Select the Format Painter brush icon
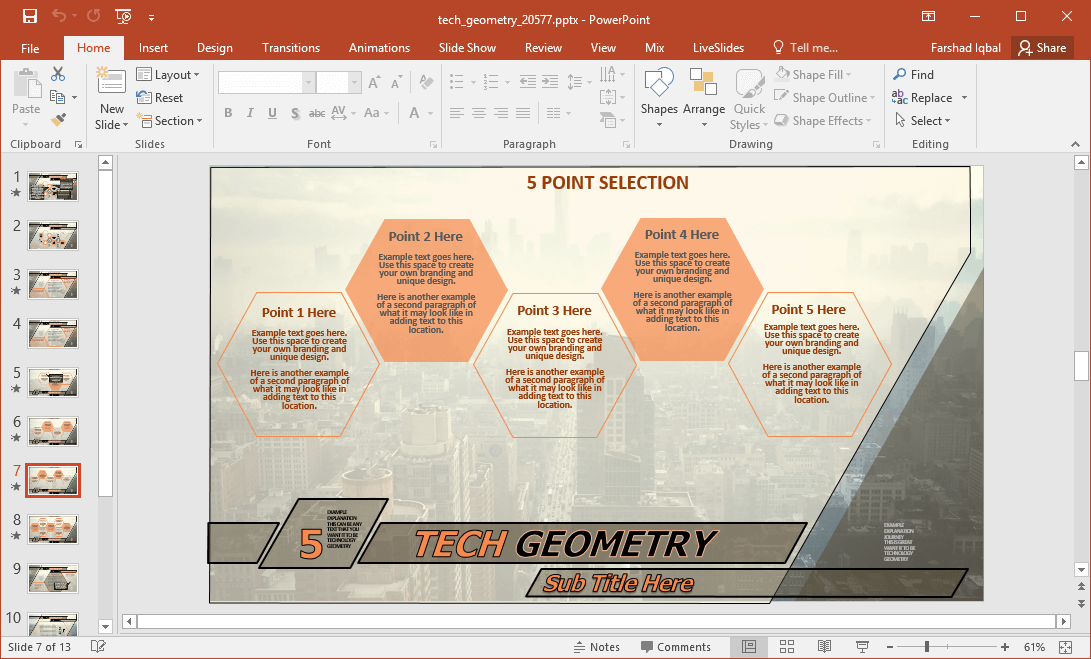The height and width of the screenshot is (659, 1091). point(58,120)
